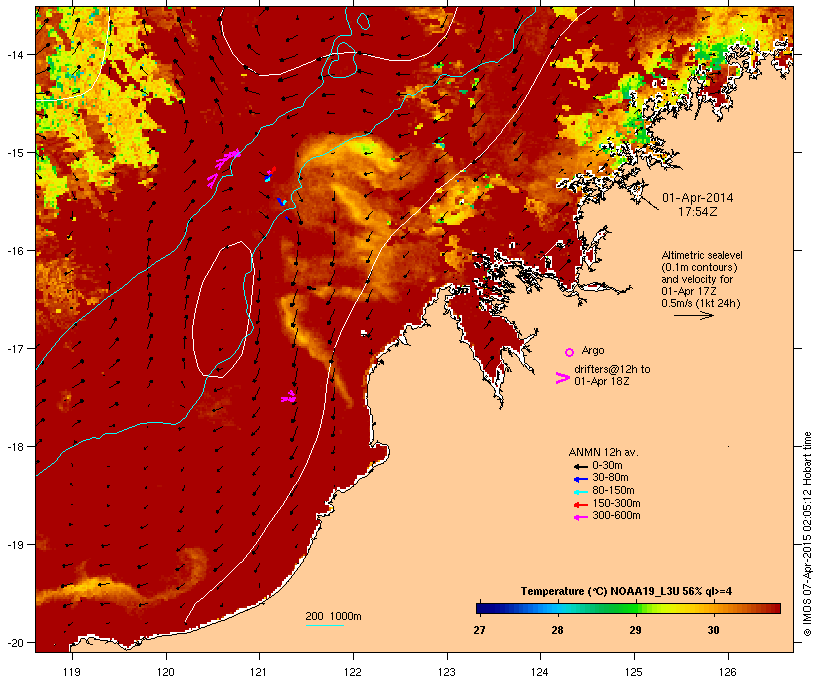This screenshot has height=680, width=820.
Task: Click the longitude label 123
Action: 447,672
